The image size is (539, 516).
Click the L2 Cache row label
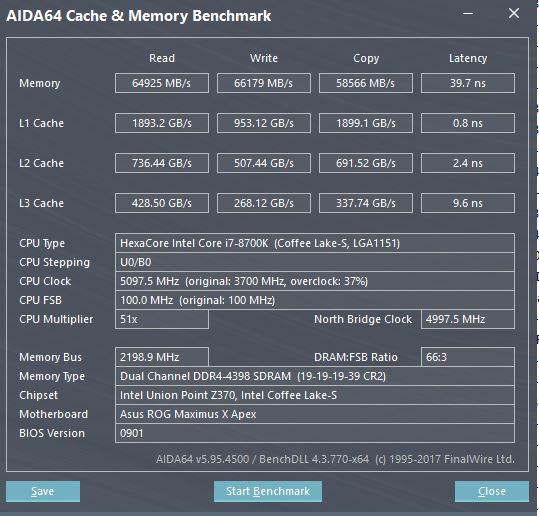tap(41, 163)
